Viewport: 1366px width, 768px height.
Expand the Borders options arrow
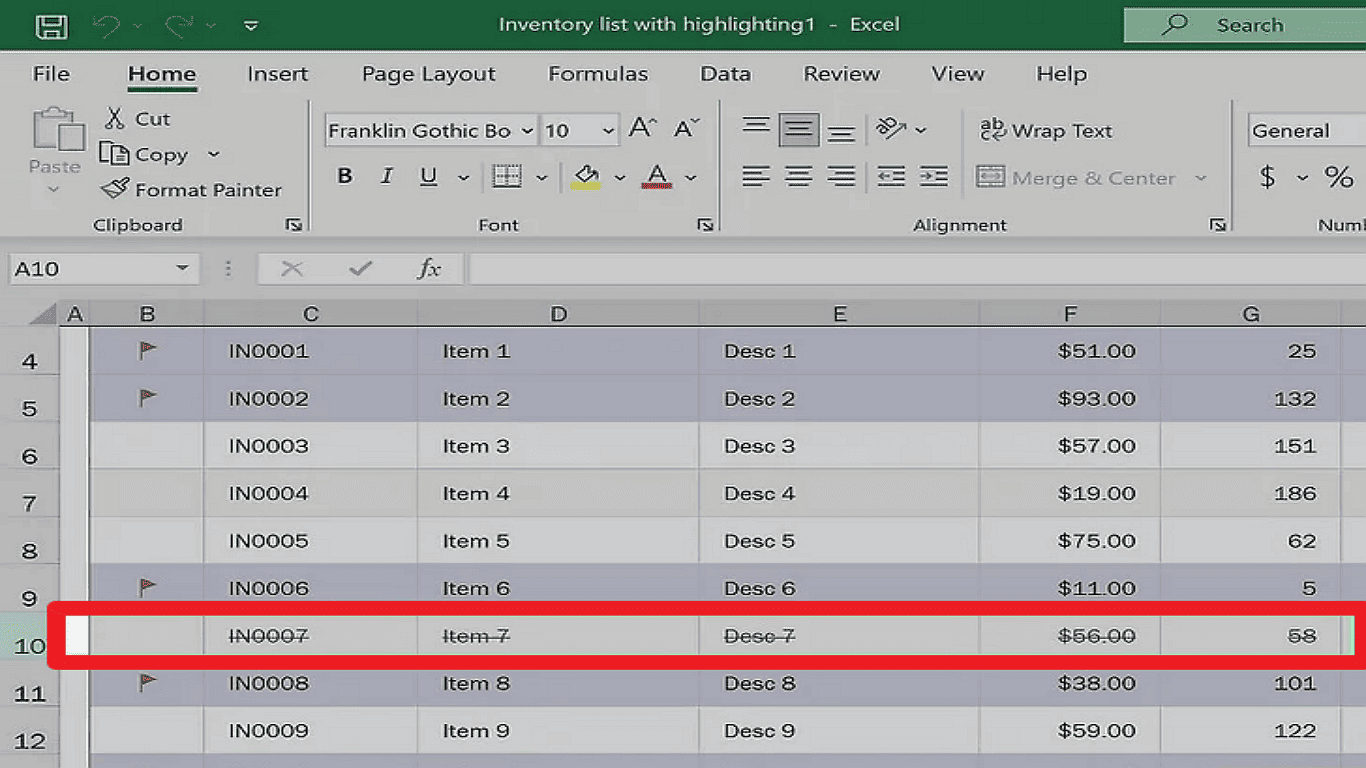point(541,178)
